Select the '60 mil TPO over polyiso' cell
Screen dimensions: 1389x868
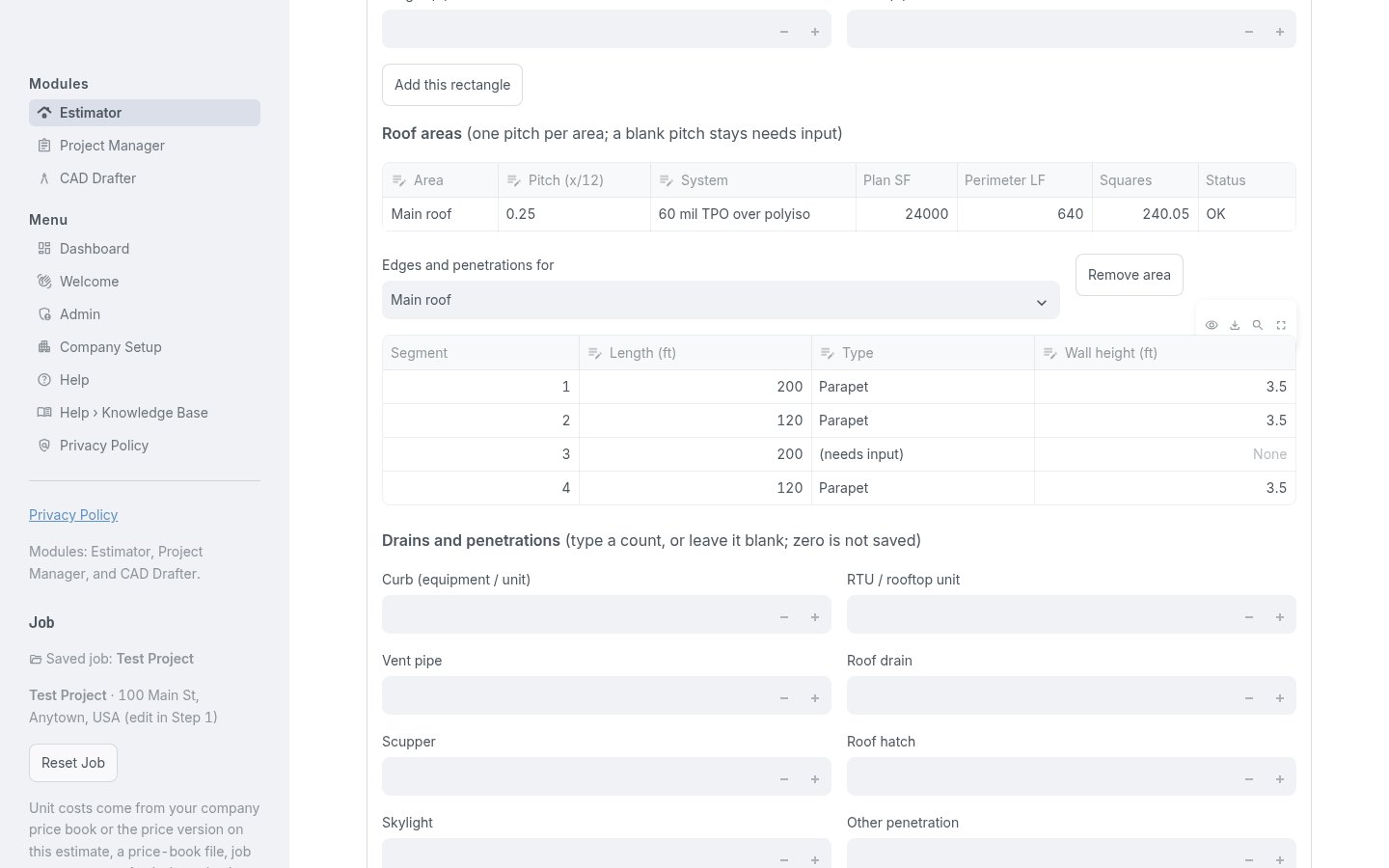[x=752, y=214]
